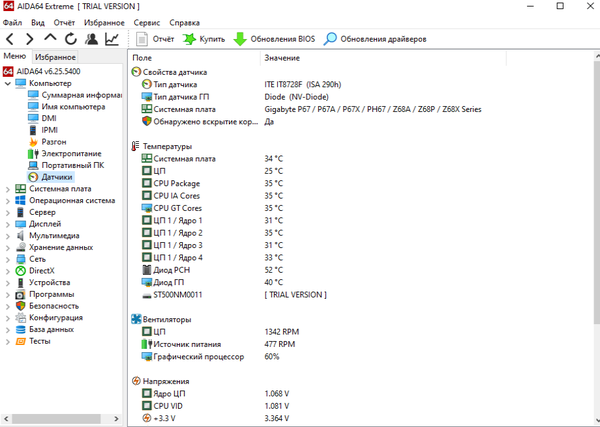
Task: Click the Отчёт toolbar button
Action: coord(155,39)
